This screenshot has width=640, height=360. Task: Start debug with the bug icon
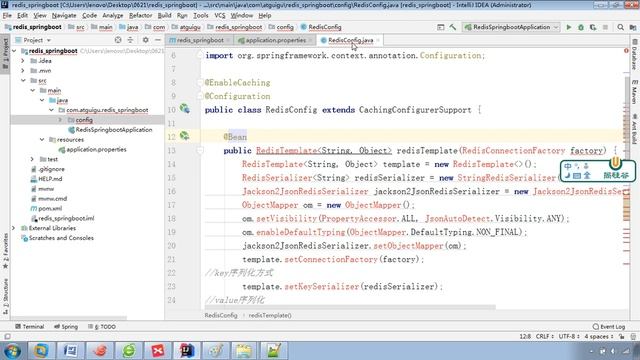[581, 27]
